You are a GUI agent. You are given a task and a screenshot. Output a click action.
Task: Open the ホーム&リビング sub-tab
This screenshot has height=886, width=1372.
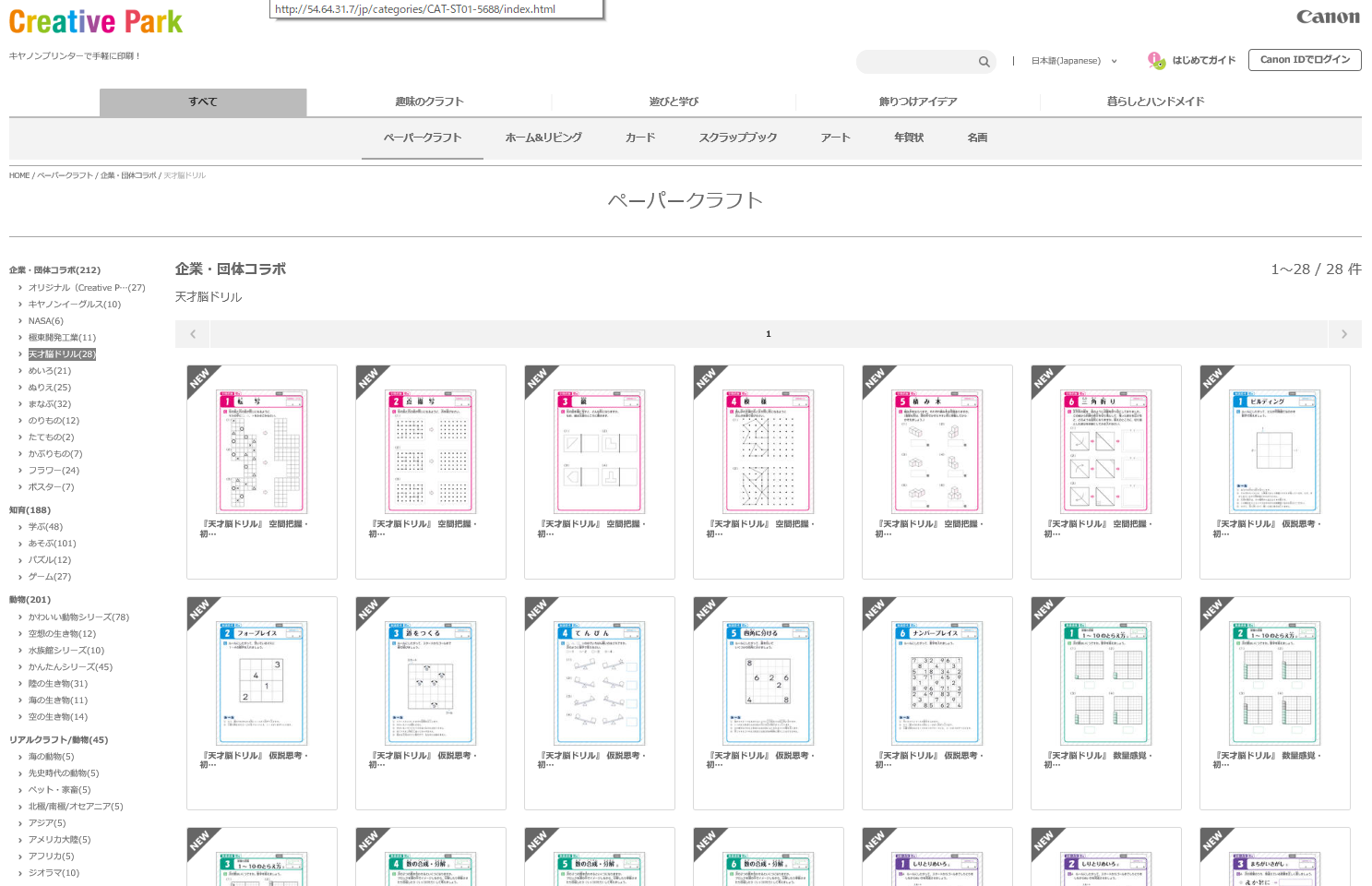click(x=543, y=138)
